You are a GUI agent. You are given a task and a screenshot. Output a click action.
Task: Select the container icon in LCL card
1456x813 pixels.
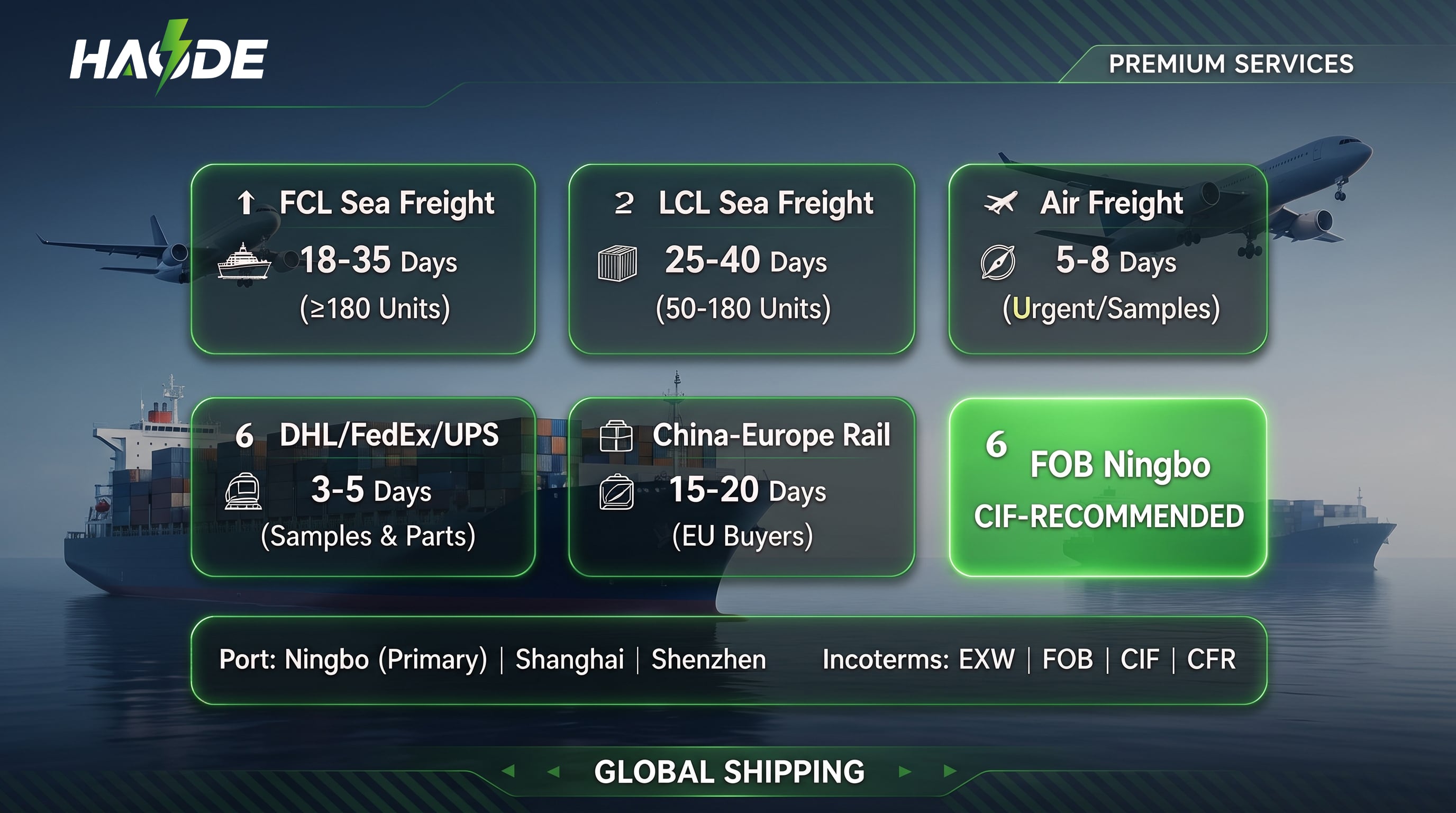[617, 263]
